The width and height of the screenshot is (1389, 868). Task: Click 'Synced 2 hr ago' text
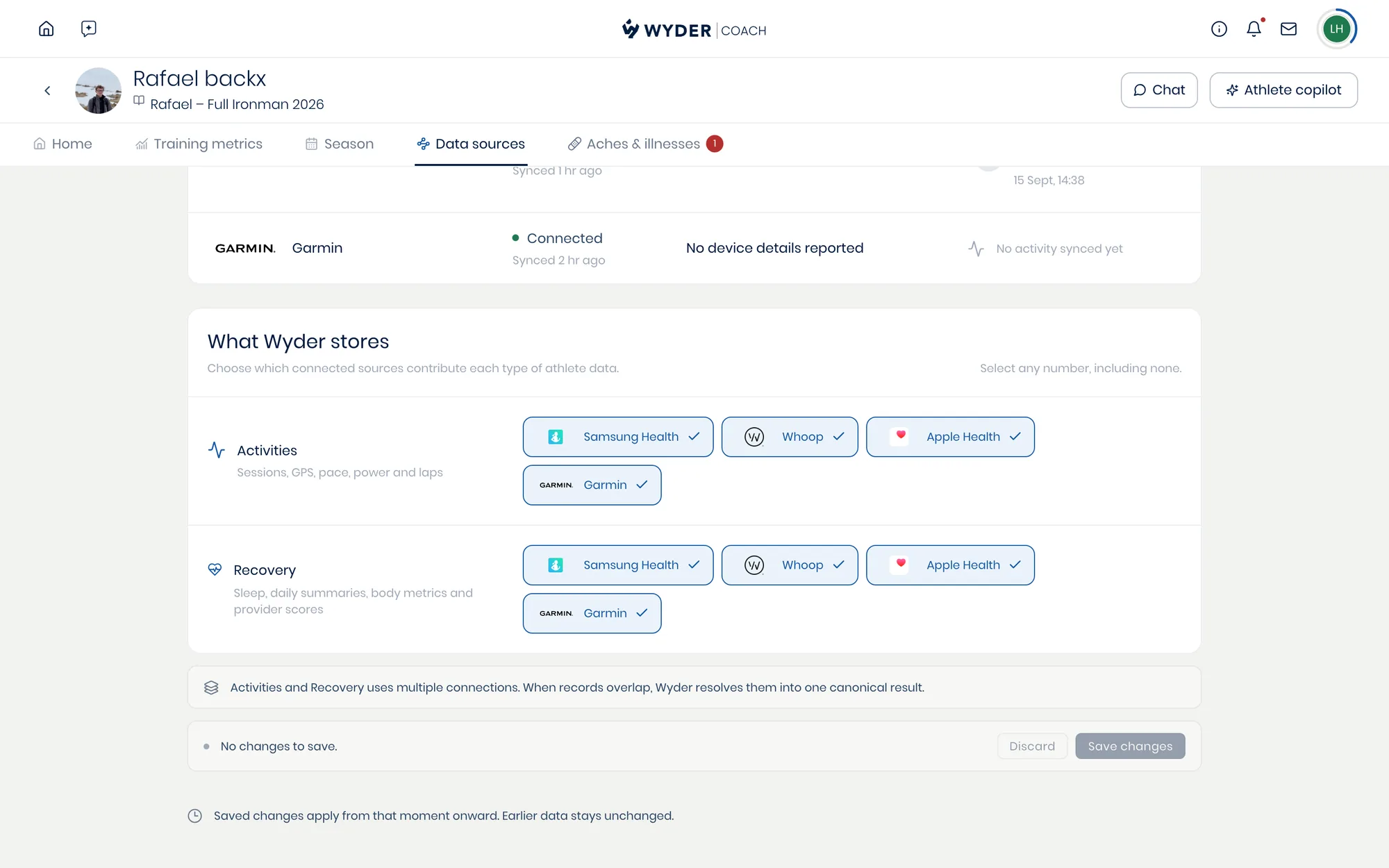[558, 260]
